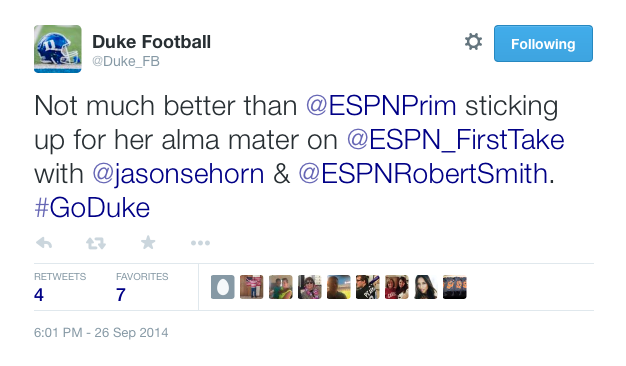Image resolution: width=626 pixels, height=366 pixels.
Task: Click the reply arrow icon
Action: [x=44, y=243]
